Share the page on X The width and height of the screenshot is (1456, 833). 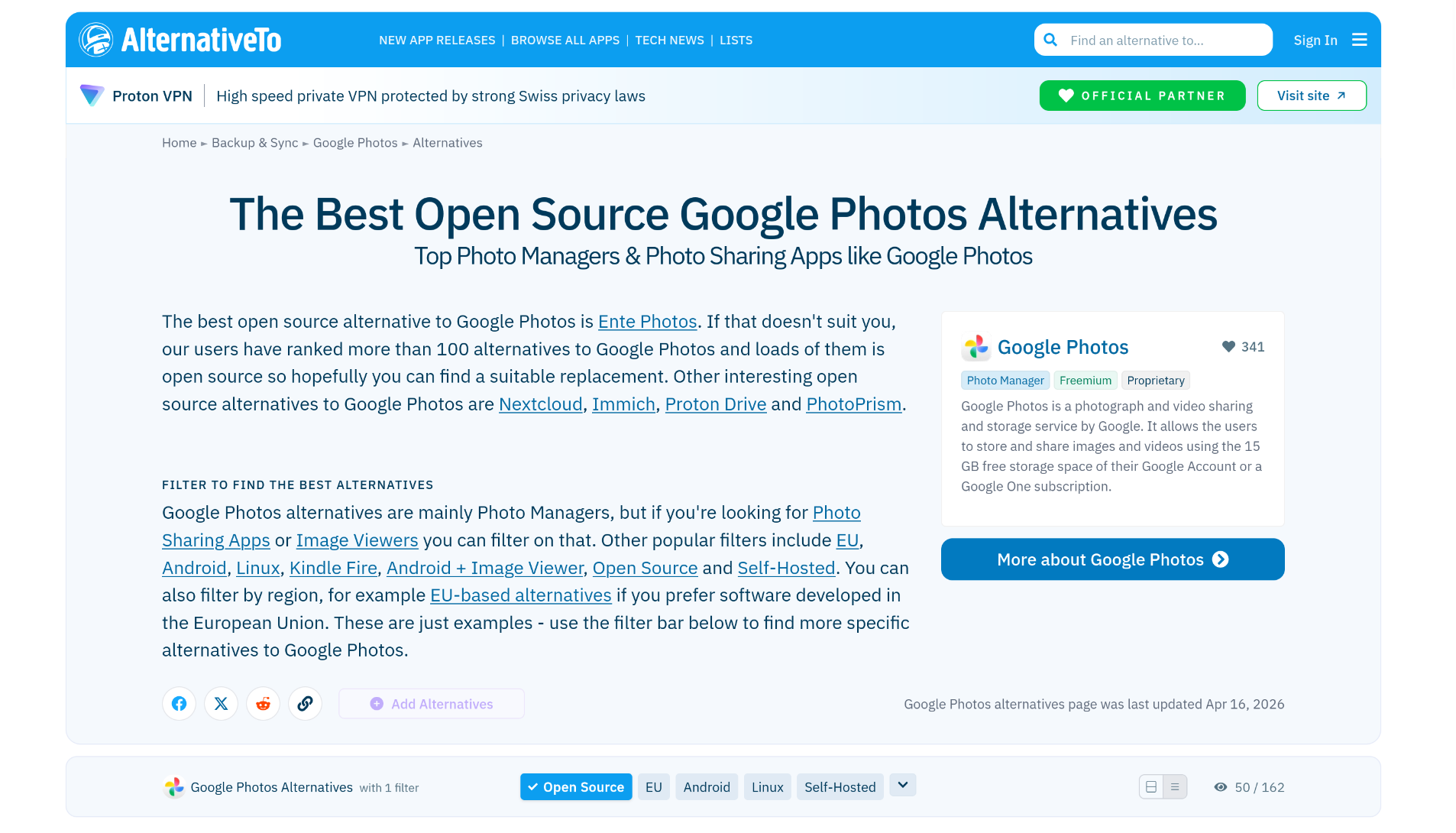[221, 704]
